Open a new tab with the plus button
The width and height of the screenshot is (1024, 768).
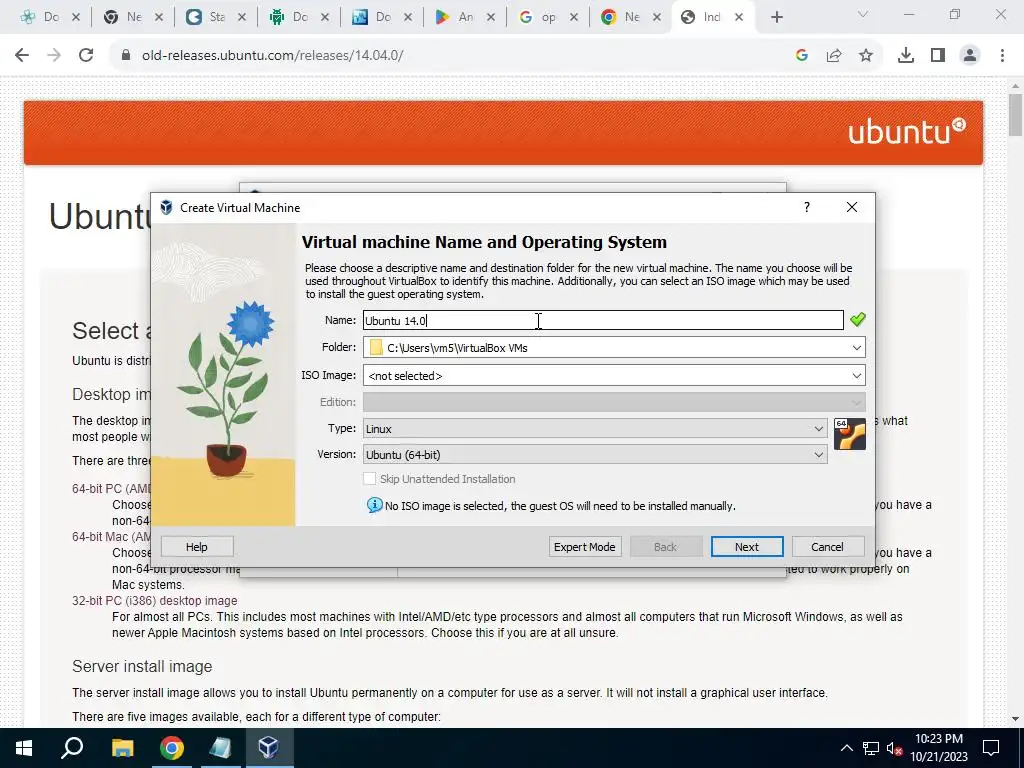tap(776, 18)
